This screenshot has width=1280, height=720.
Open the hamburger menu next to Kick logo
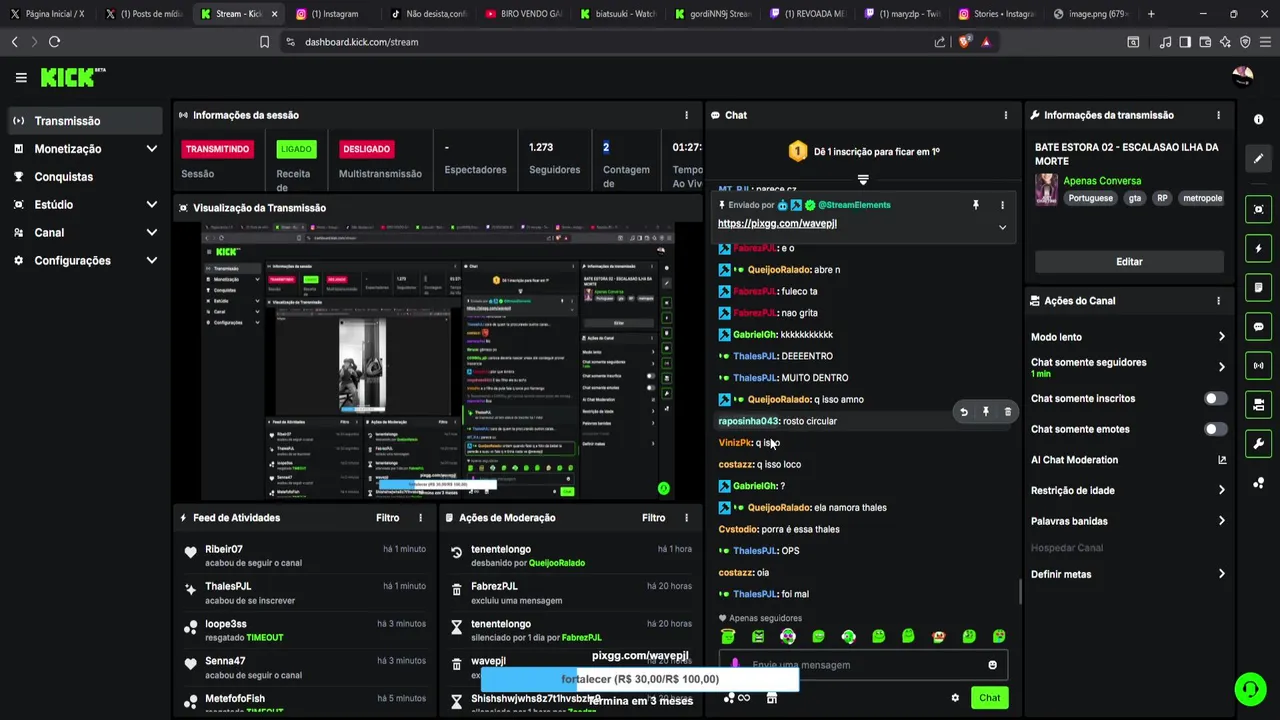click(21, 77)
